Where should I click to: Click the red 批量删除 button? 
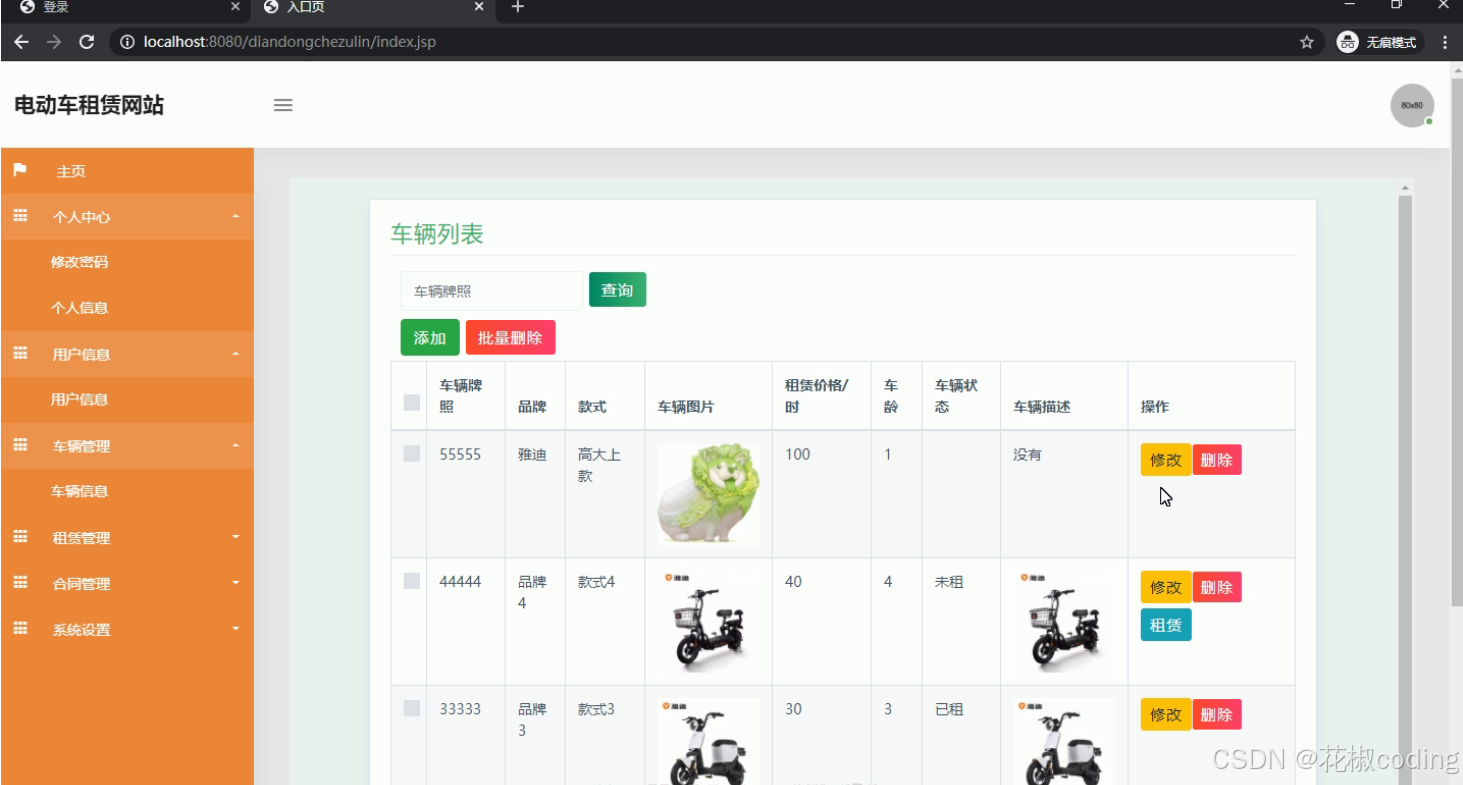tap(510, 338)
